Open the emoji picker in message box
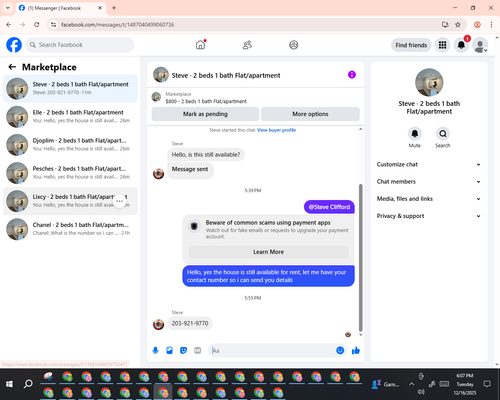Screen dimensions: 500x400 click(x=340, y=350)
